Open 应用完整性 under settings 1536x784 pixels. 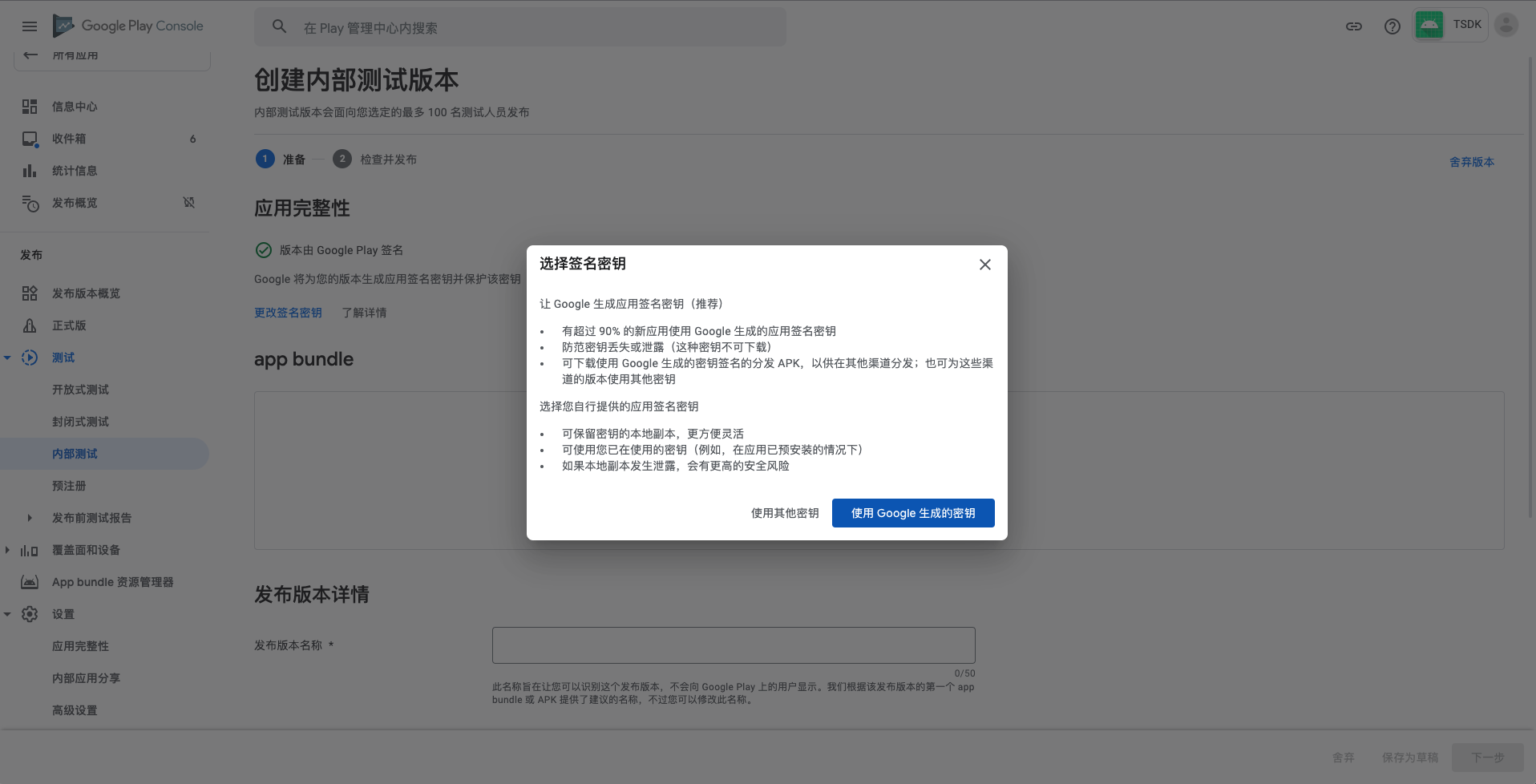pos(80,646)
